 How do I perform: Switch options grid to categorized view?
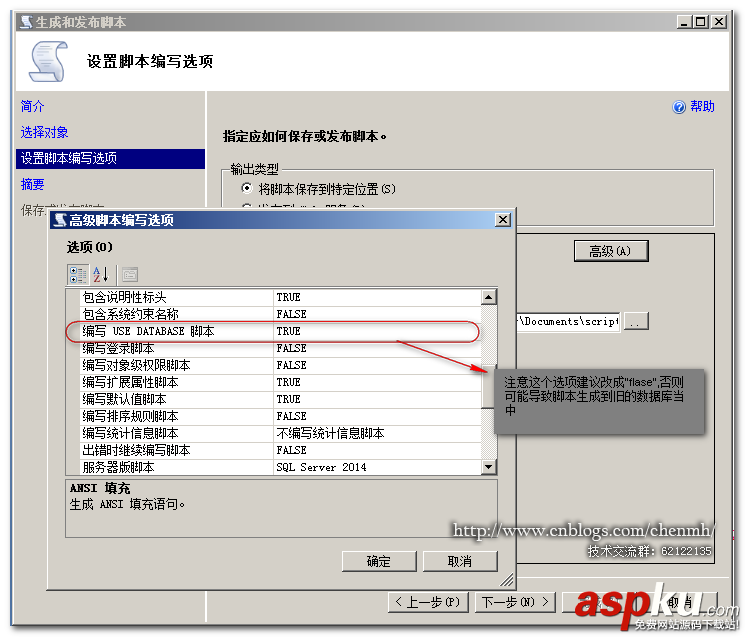tap(78, 275)
